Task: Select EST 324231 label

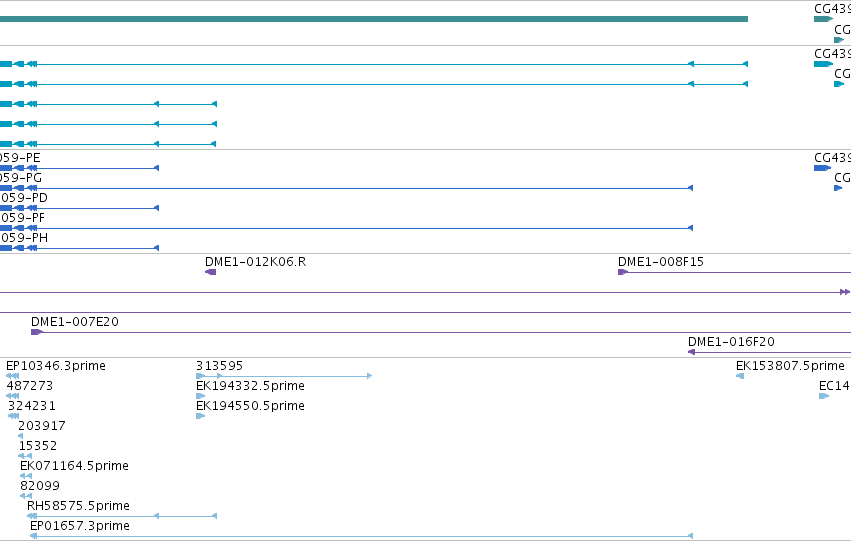Action: click(31, 406)
